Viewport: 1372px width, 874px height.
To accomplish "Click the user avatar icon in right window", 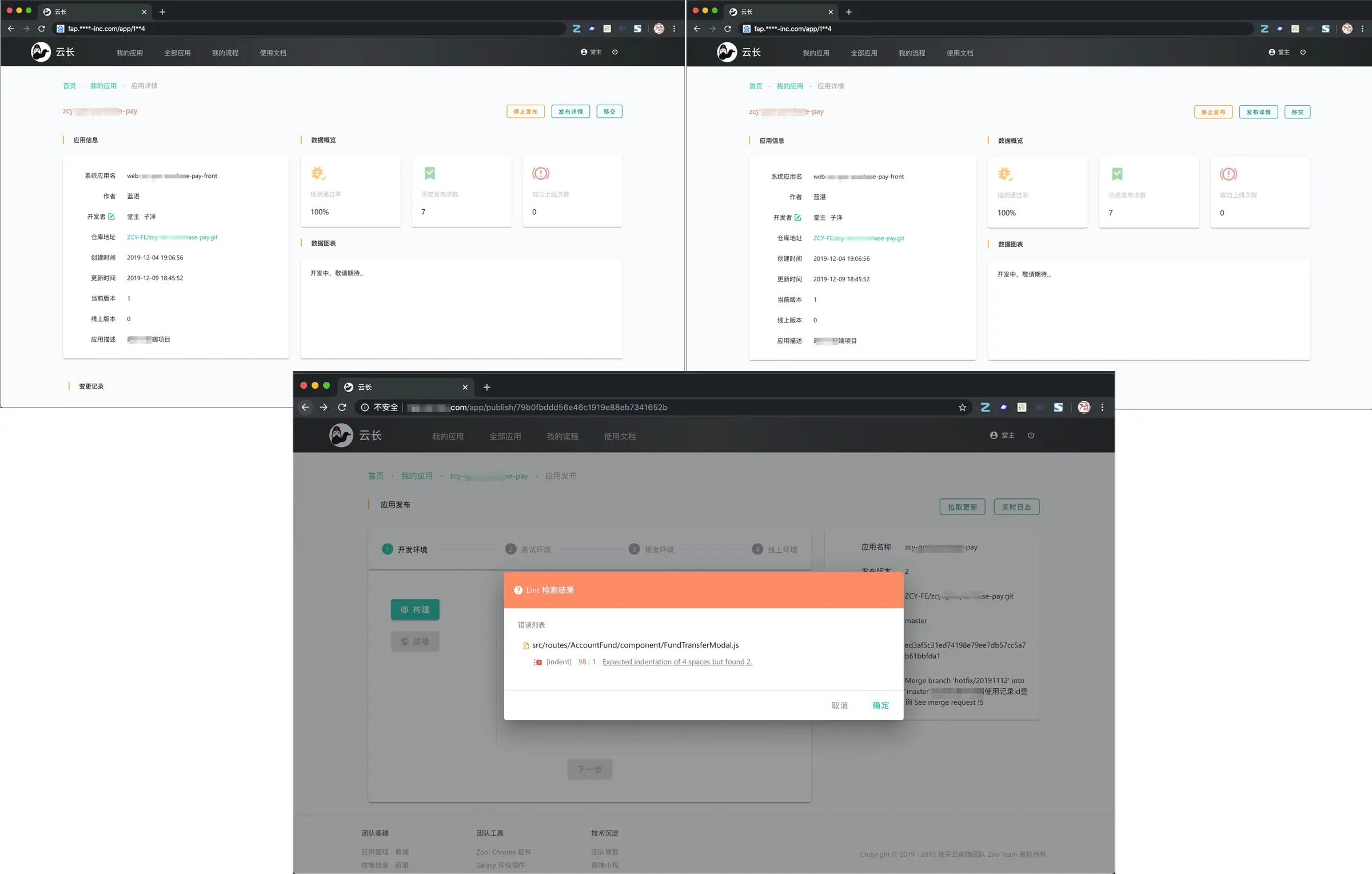I will click(x=1271, y=52).
